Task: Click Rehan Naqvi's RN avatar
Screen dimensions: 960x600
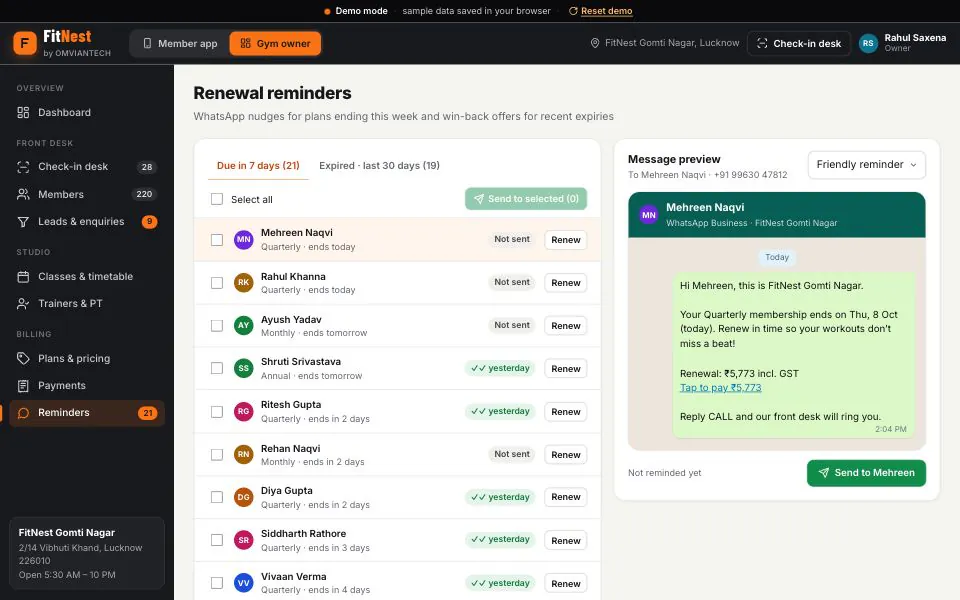Action: 244,454
